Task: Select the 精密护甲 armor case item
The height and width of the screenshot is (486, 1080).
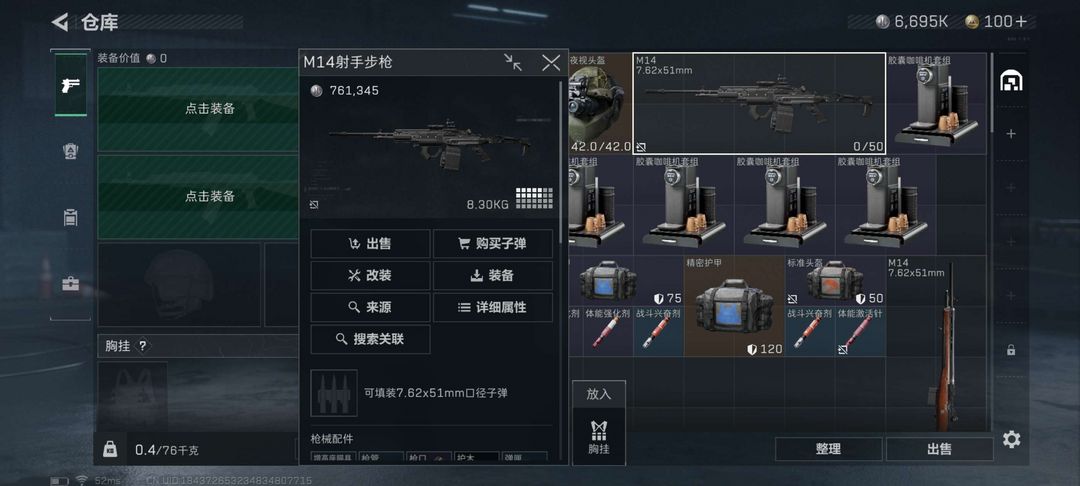Action: (734, 306)
